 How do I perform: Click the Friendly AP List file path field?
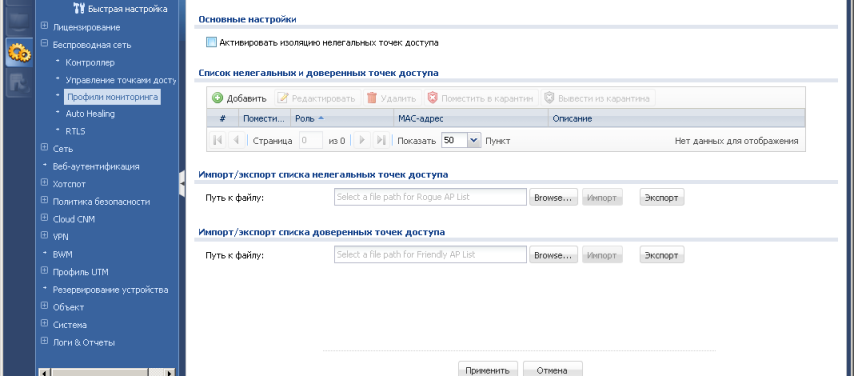click(430, 254)
